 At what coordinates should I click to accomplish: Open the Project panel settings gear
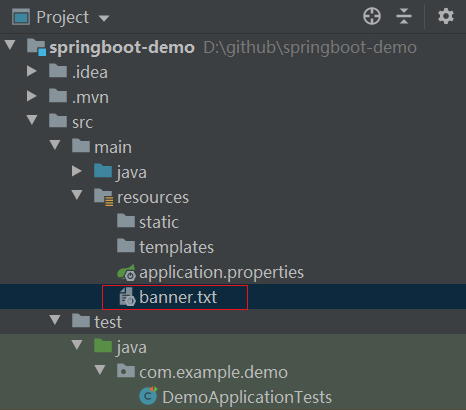tap(446, 16)
